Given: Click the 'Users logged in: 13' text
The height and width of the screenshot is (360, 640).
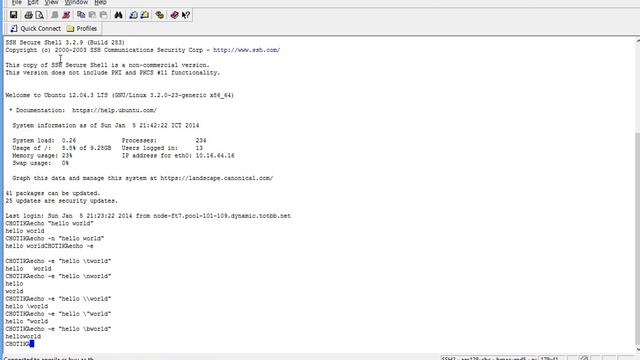Looking at the screenshot, I should pos(162,148).
